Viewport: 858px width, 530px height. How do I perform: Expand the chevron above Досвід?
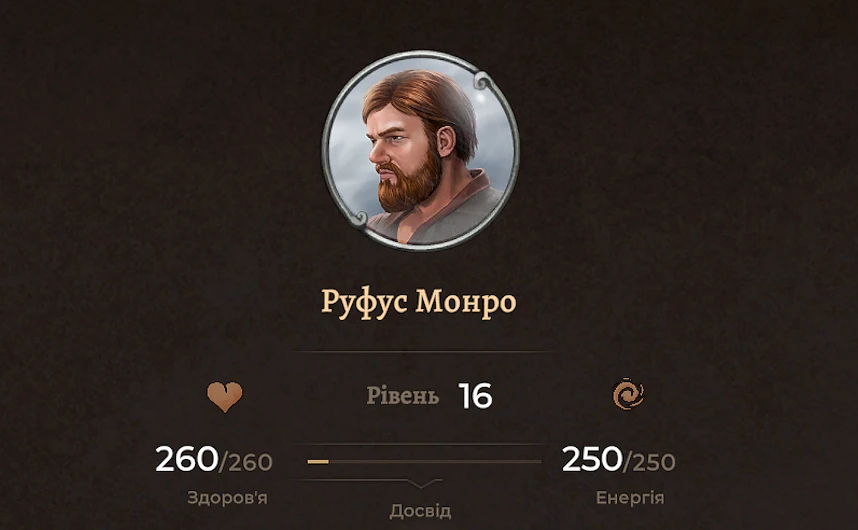[422, 482]
